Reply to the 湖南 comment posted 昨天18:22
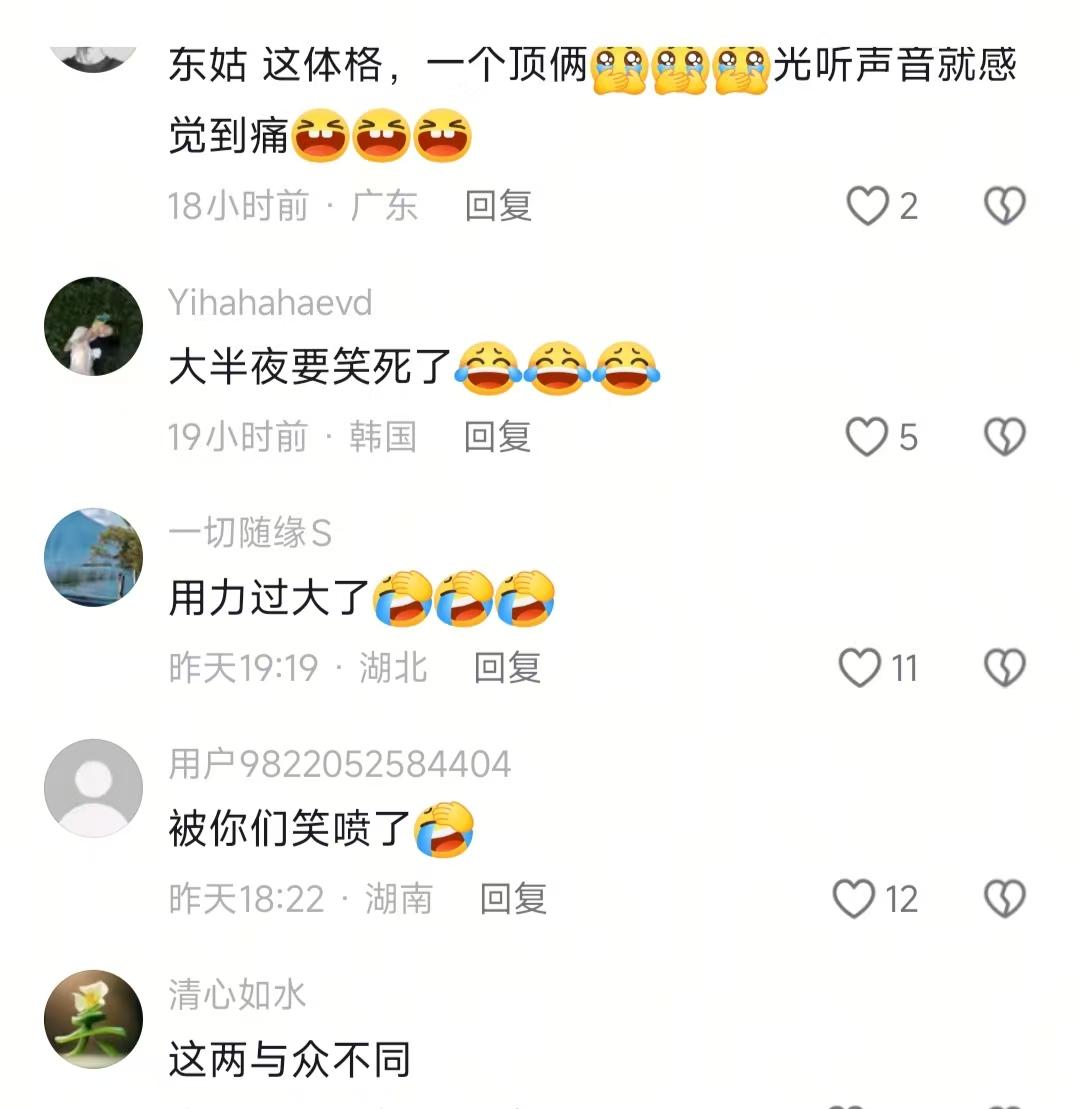 [513, 899]
